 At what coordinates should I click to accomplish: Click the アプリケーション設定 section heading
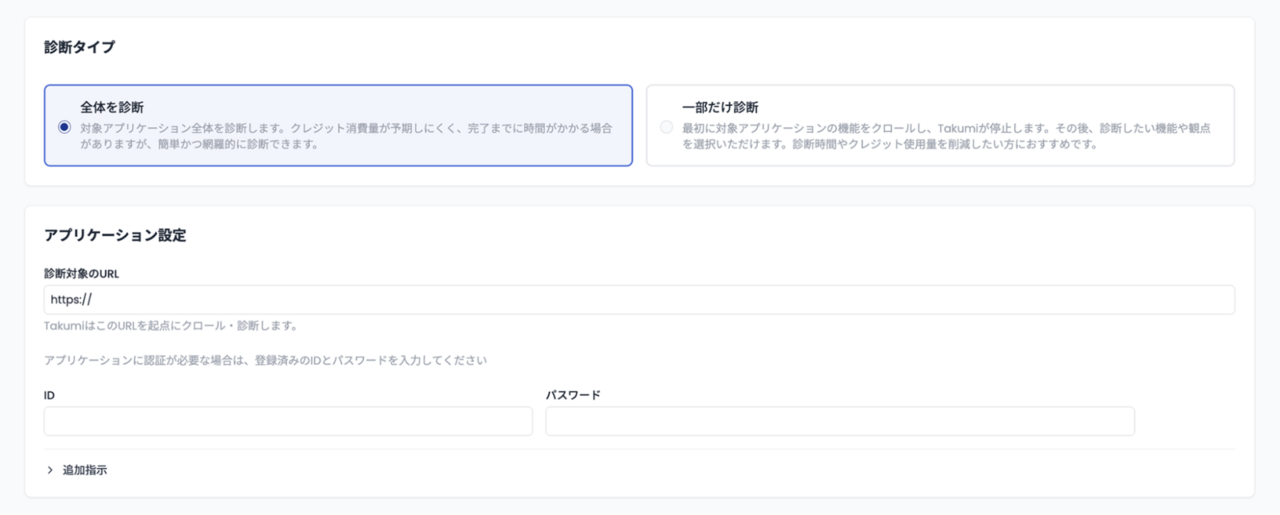(115, 236)
